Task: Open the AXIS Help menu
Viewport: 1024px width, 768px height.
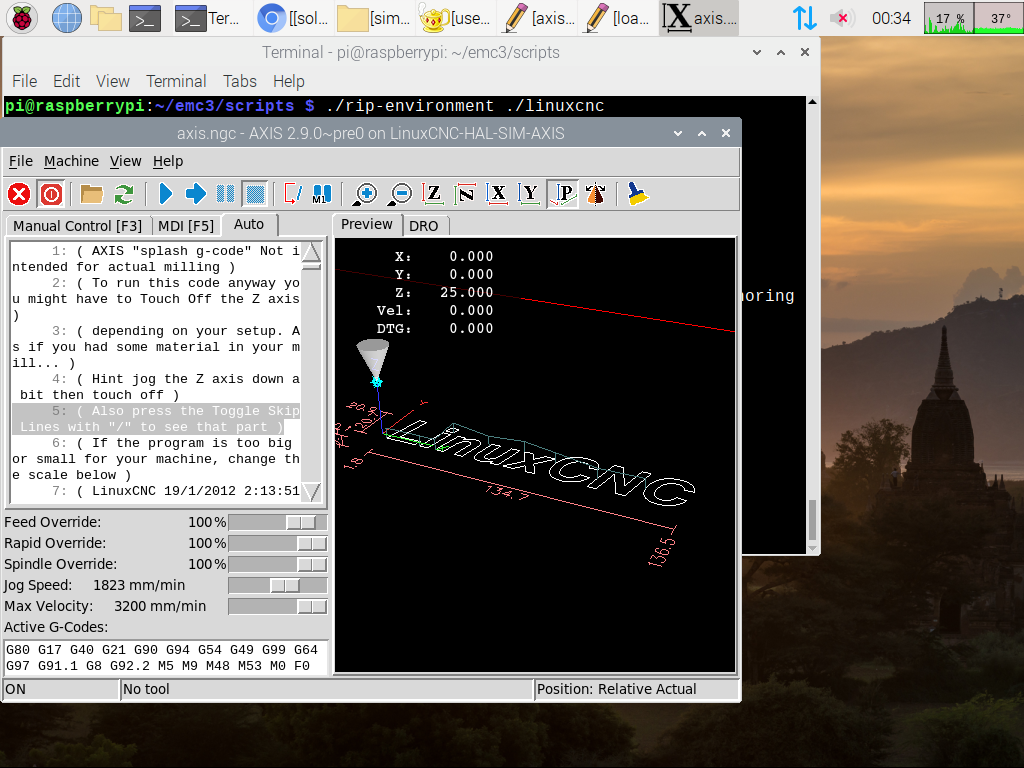Action: pyautogui.click(x=168, y=161)
